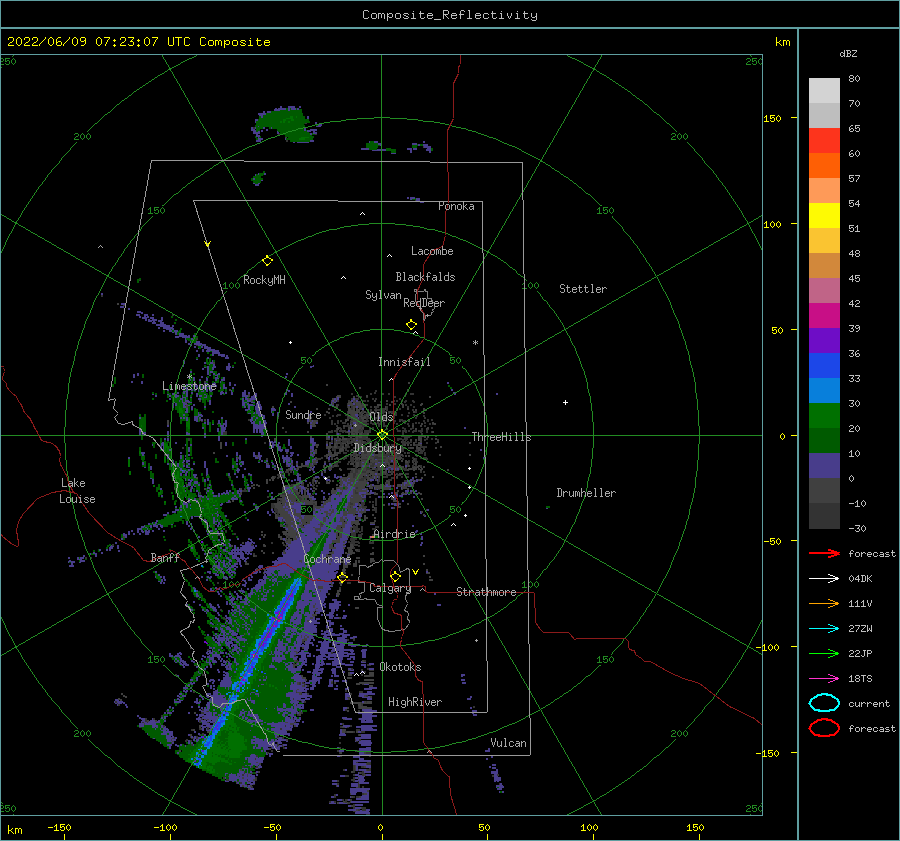This screenshot has height=841, width=900.
Task: Click the Limestone label
Action: pos(189,386)
